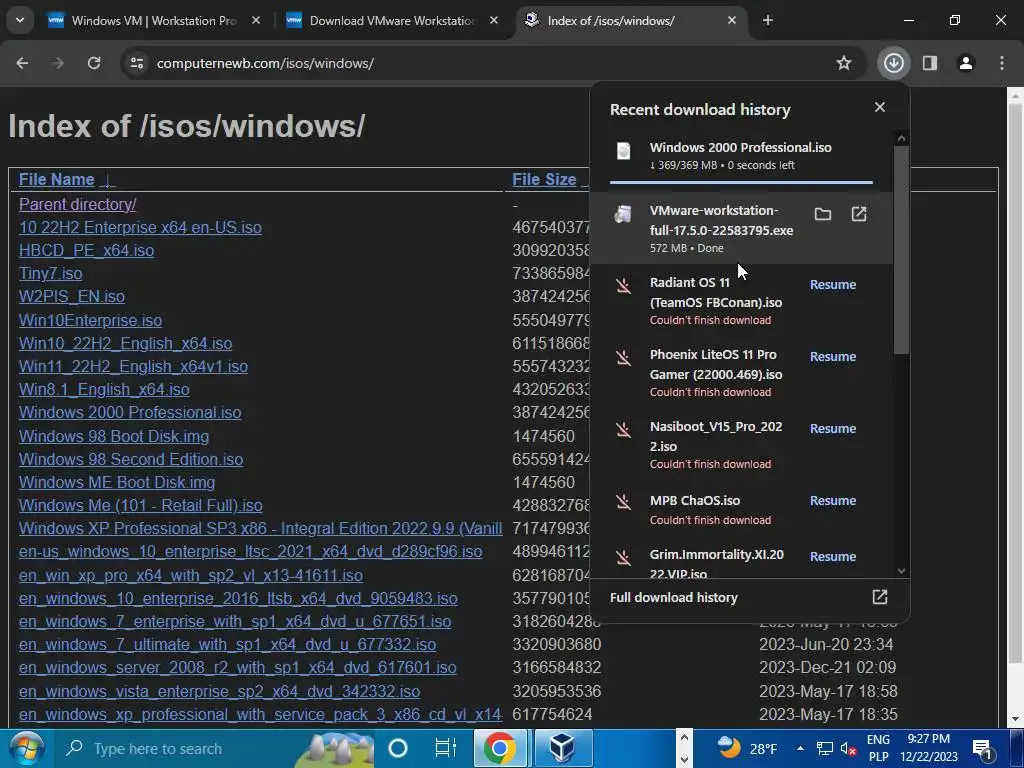This screenshot has width=1024, height=768.
Task: Download en_win_xp_pro_x64_with_sp2 iso
Action: pyautogui.click(x=191, y=575)
